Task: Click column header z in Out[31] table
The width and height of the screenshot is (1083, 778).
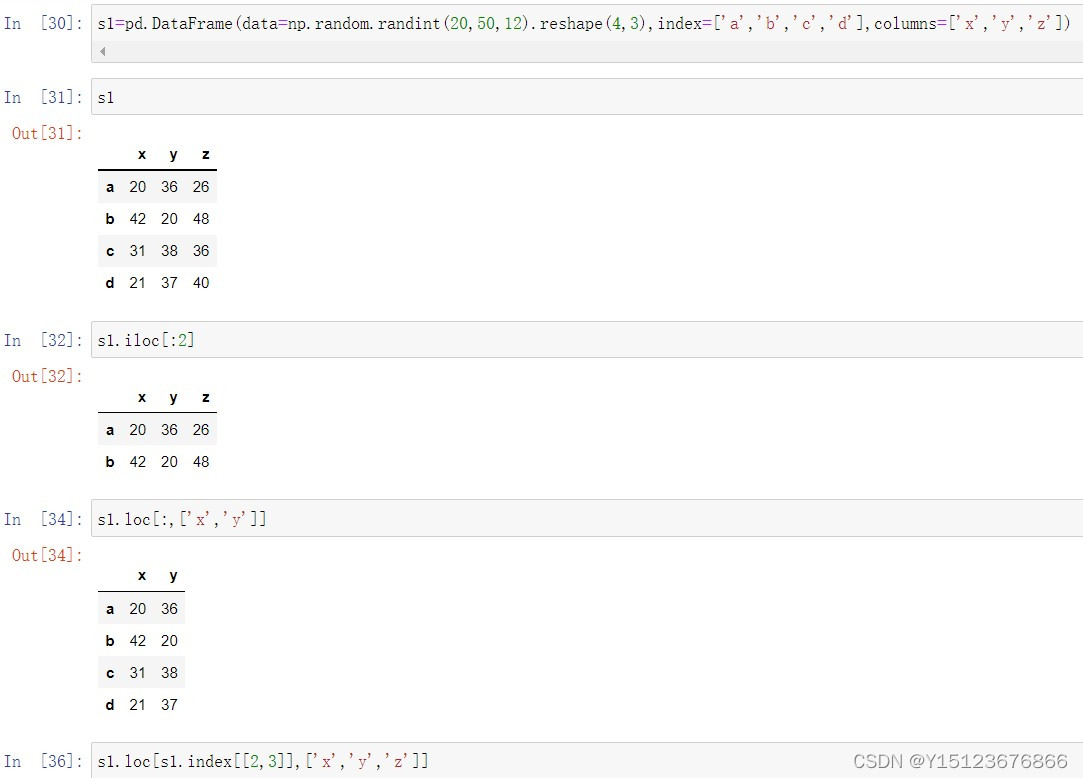Action: click(x=205, y=155)
